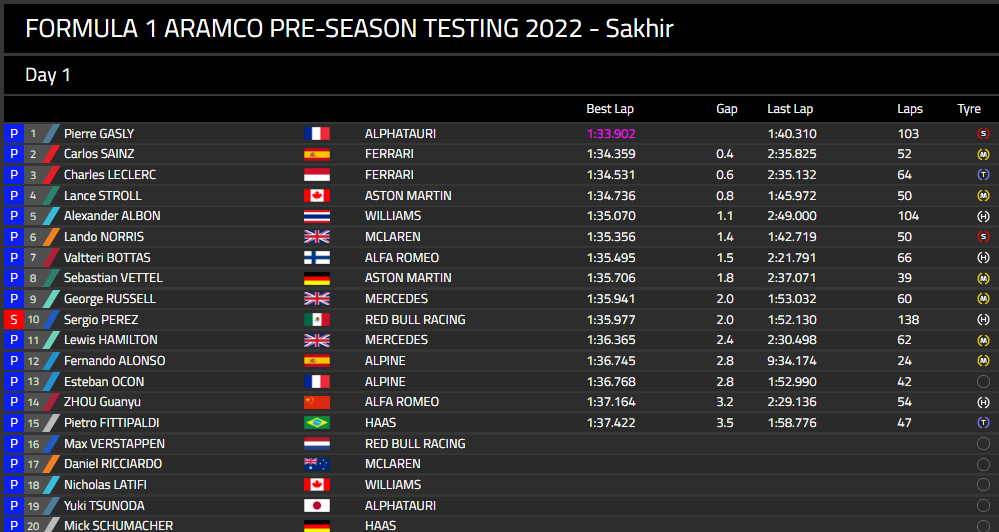Select the Tyre column header
The width and height of the screenshot is (999, 532).
[969, 109]
